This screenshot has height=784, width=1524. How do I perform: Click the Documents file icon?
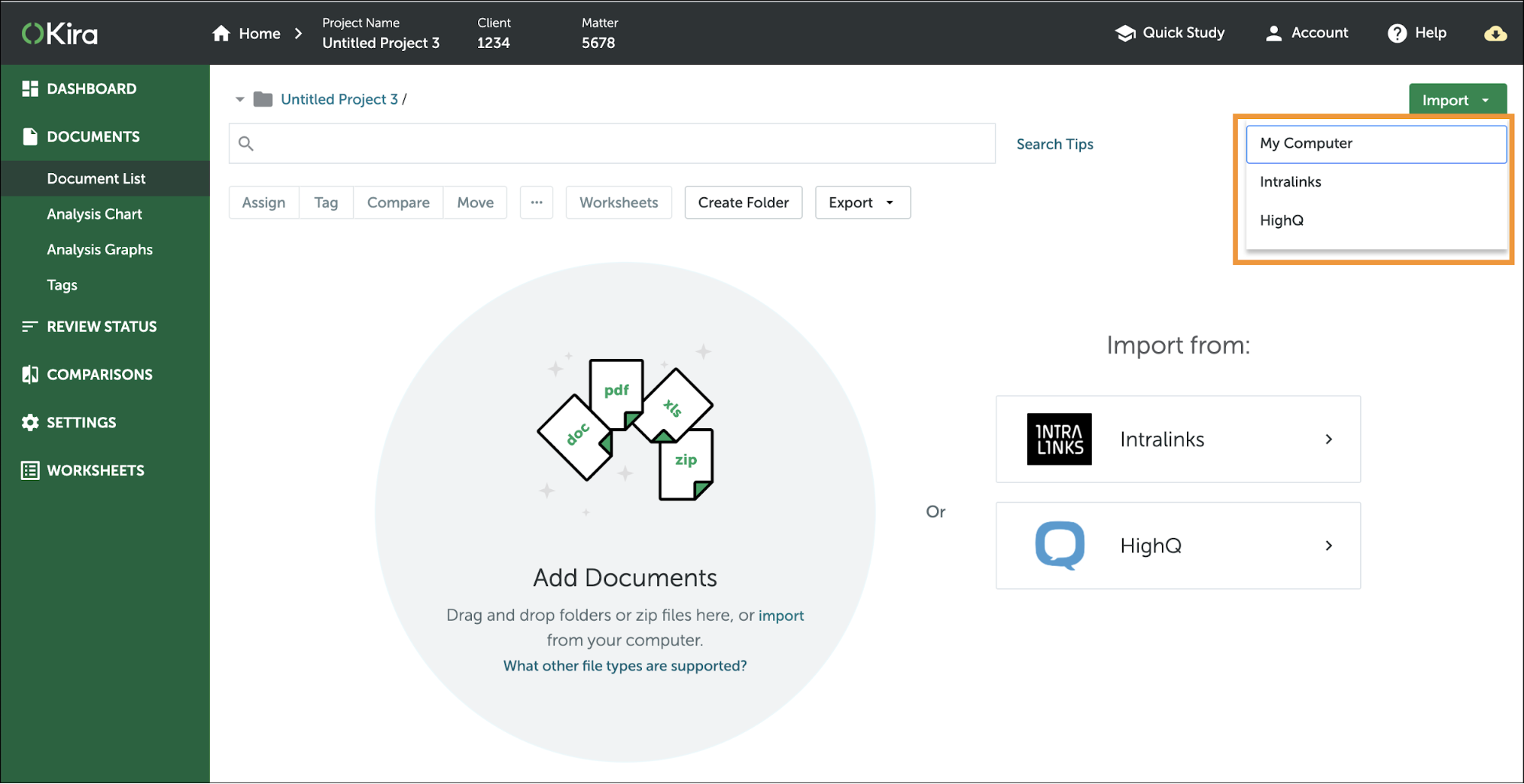30,136
